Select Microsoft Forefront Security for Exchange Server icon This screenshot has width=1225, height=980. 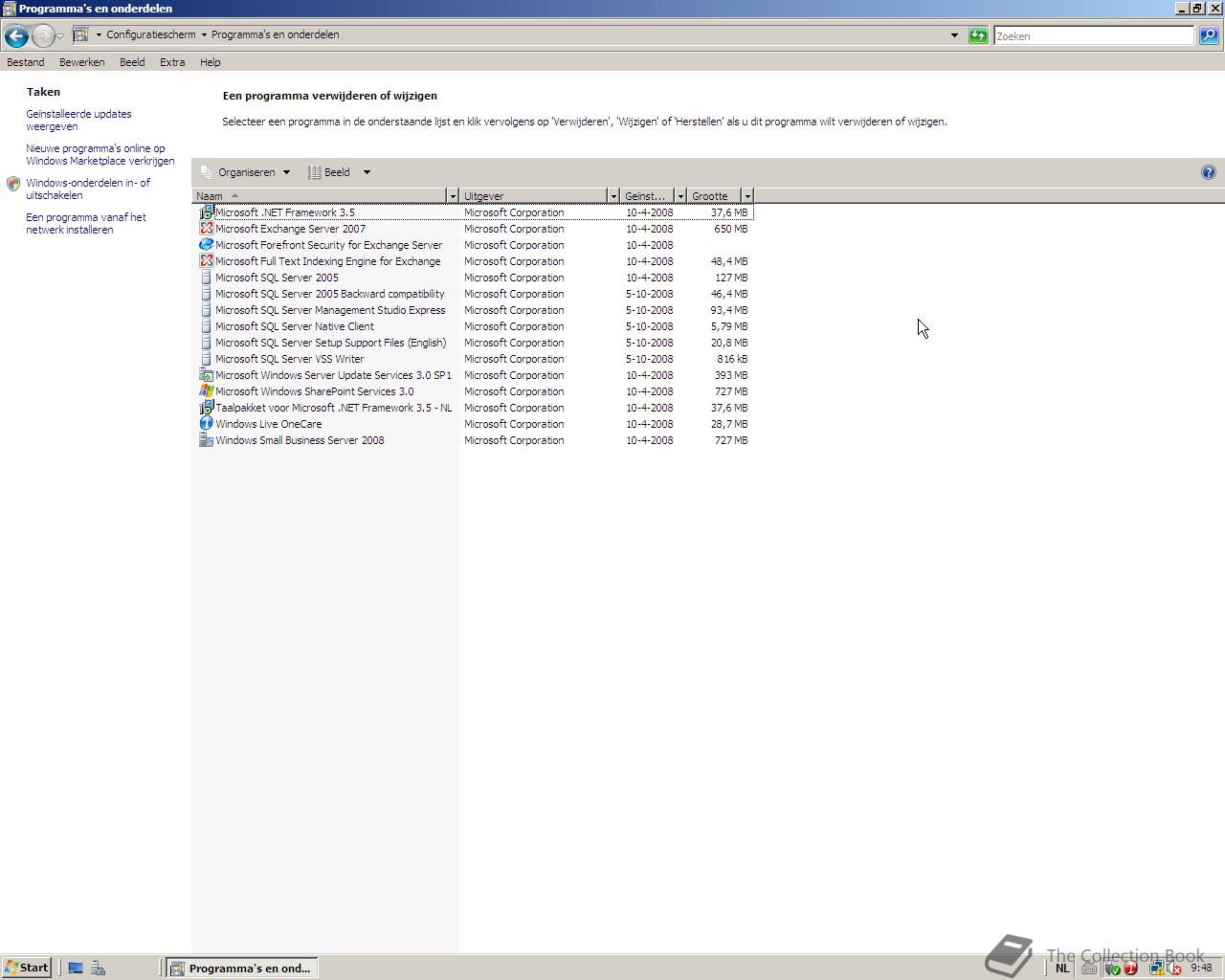pyautogui.click(x=206, y=245)
